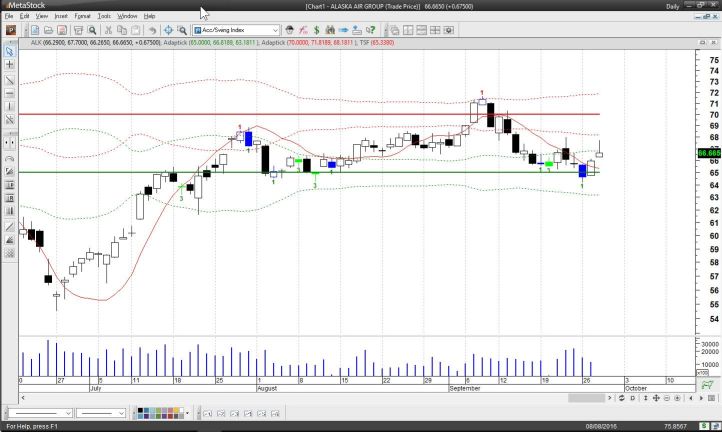Select the arrow pointer tool
Screen dimensions: 722x432
(x=9, y=51)
